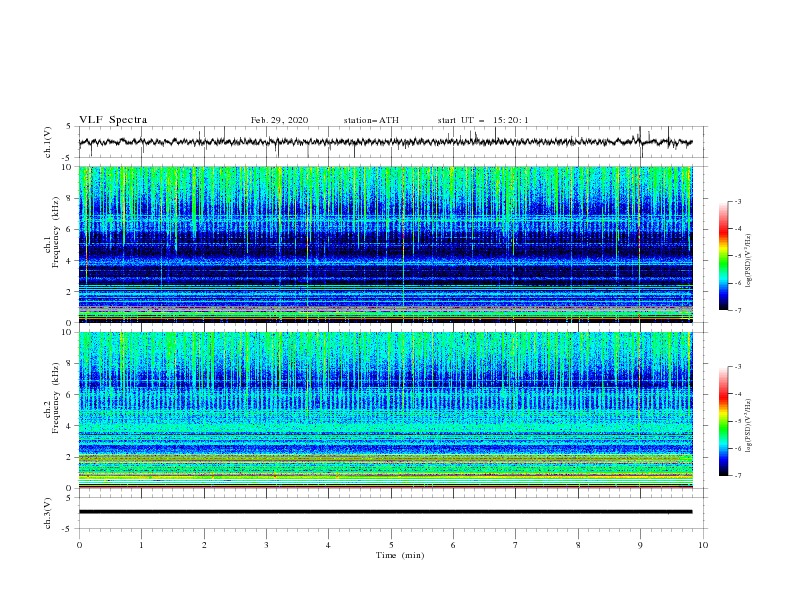This screenshot has height=612, width=792.
Task: Click the "ch.1(V)" waveform axis label
Action: point(48,142)
